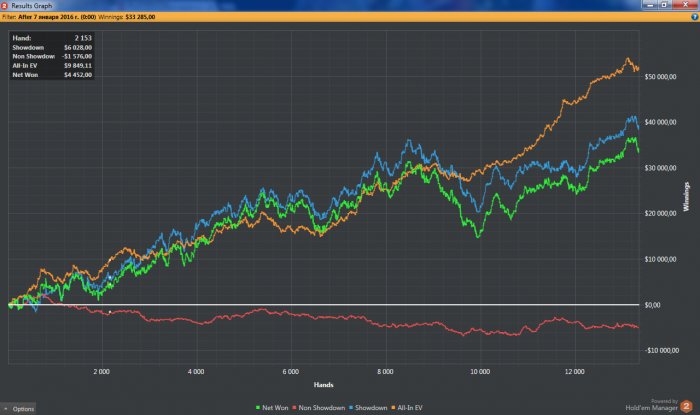Toggle Net Won legend entry

tap(272, 407)
